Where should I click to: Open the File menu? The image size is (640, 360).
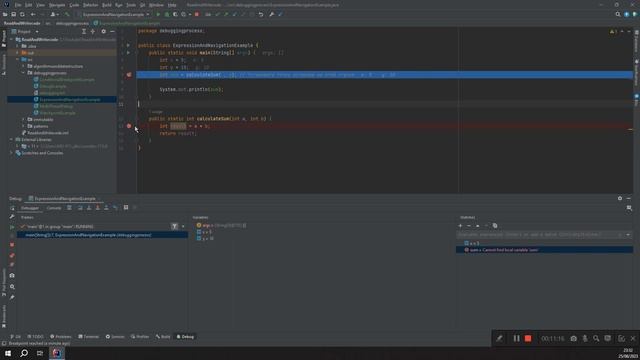tap(18, 5)
